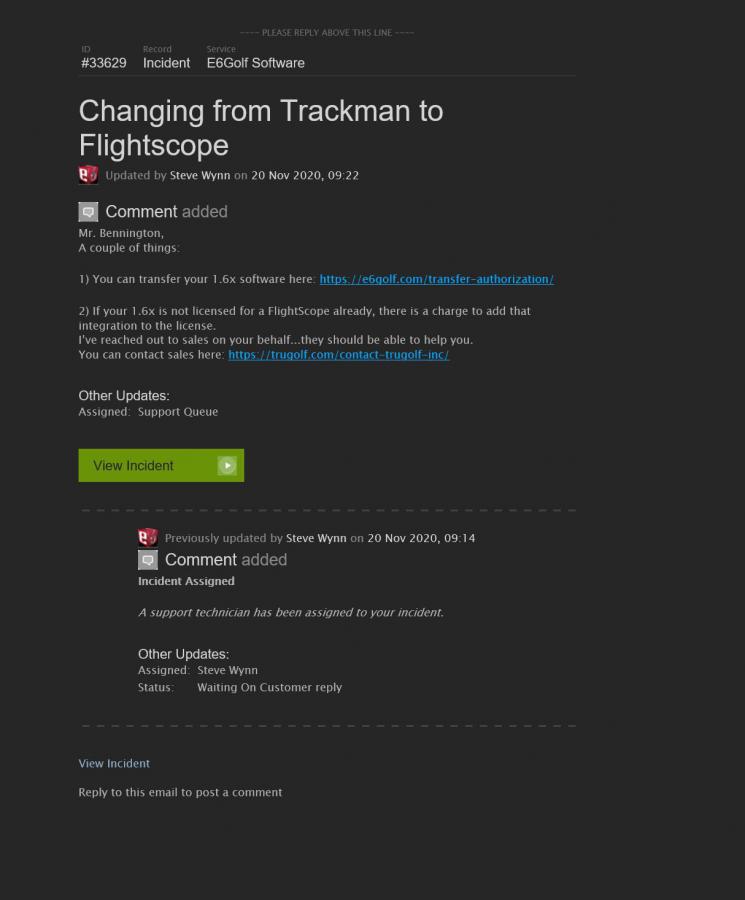This screenshot has width=745, height=900.
Task: Click the Incident Assigned heading
Action: (x=187, y=581)
